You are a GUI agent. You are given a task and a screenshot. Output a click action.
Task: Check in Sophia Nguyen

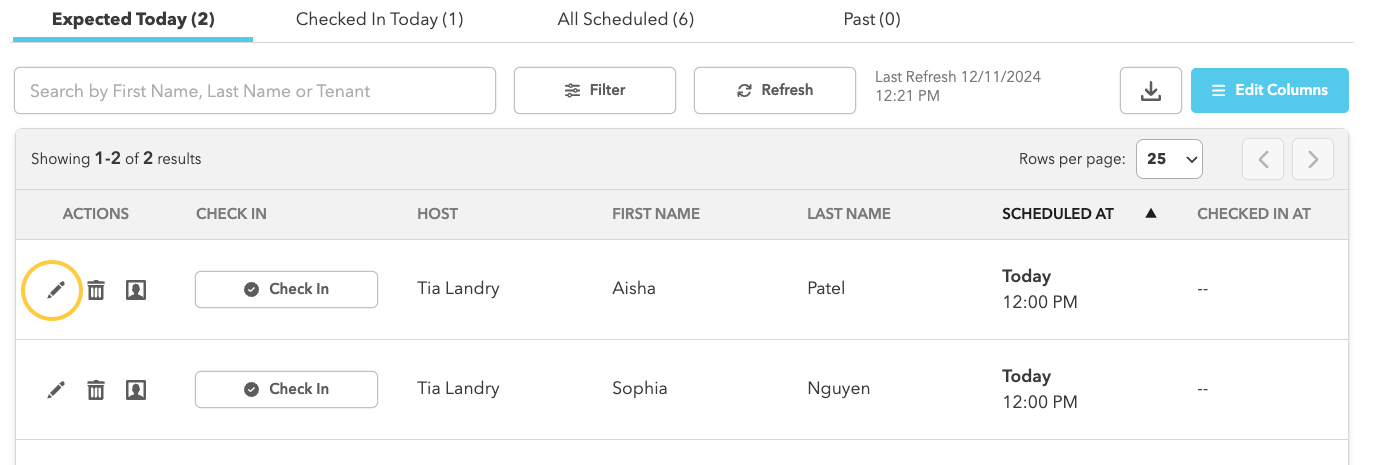pos(286,389)
